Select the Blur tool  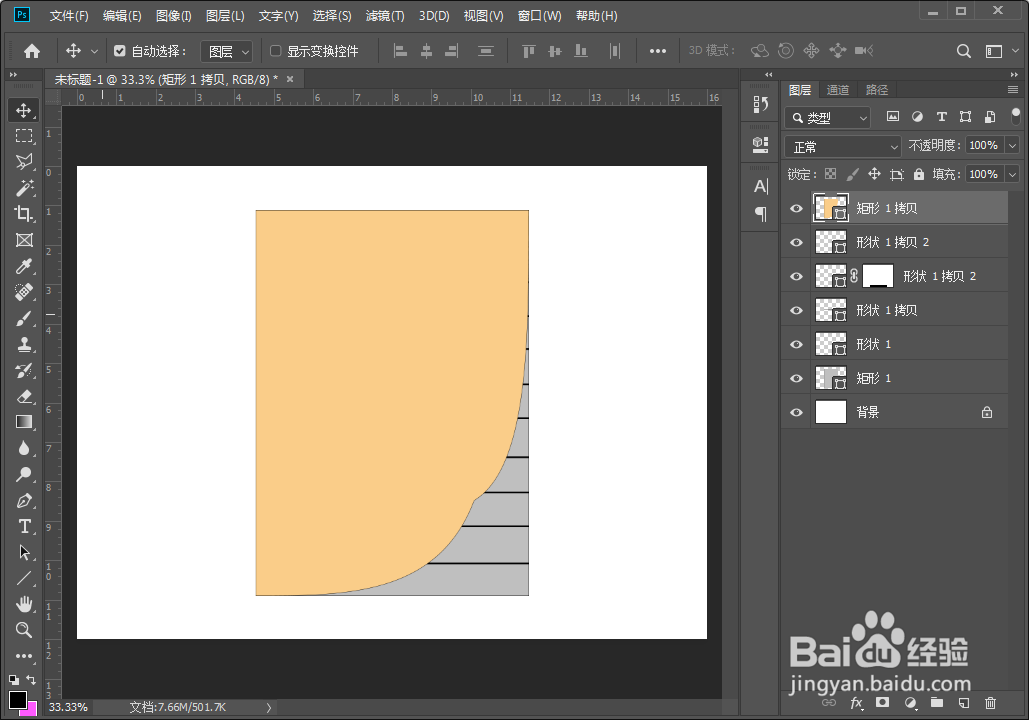24,448
